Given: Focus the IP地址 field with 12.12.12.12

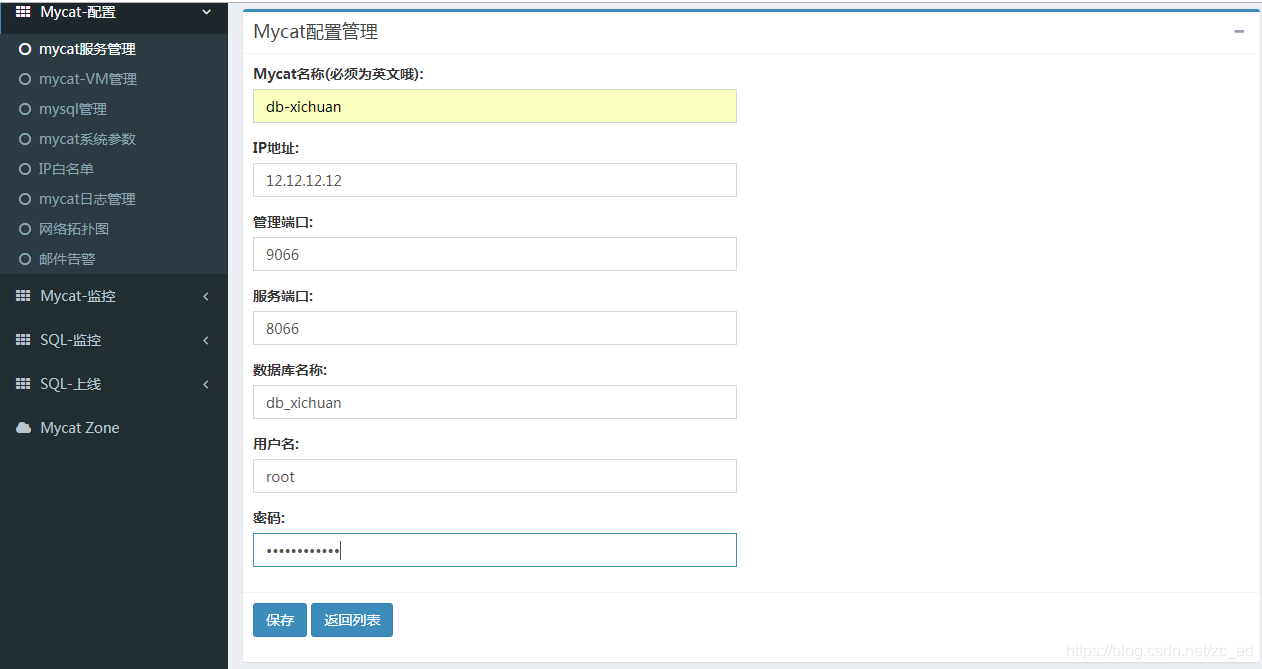Looking at the screenshot, I should click(x=495, y=180).
